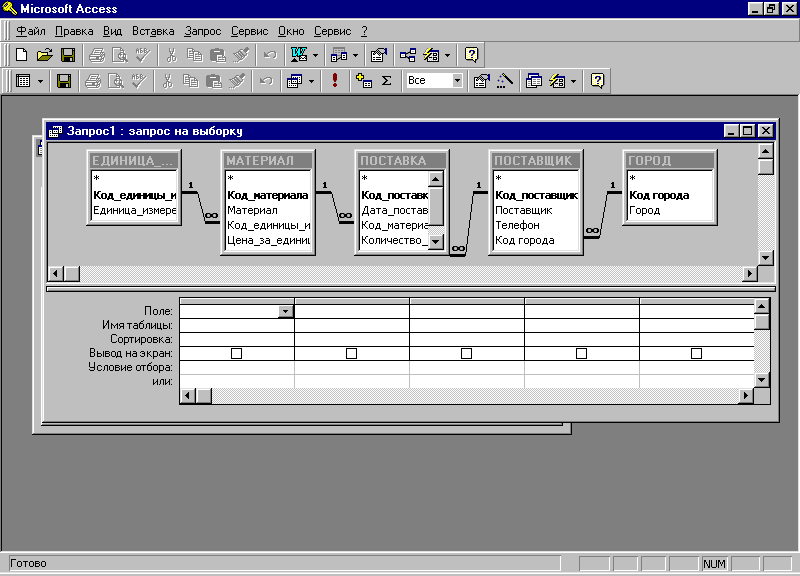This screenshot has width=800, height=576.
Task: Check Show box in third grid column
Action: click(x=466, y=353)
